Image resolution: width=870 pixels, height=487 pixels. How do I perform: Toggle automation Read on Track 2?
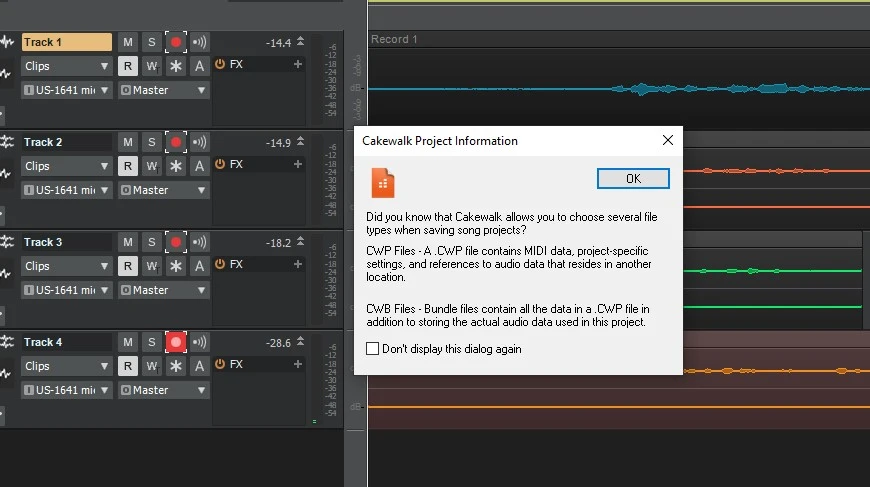coord(128,166)
